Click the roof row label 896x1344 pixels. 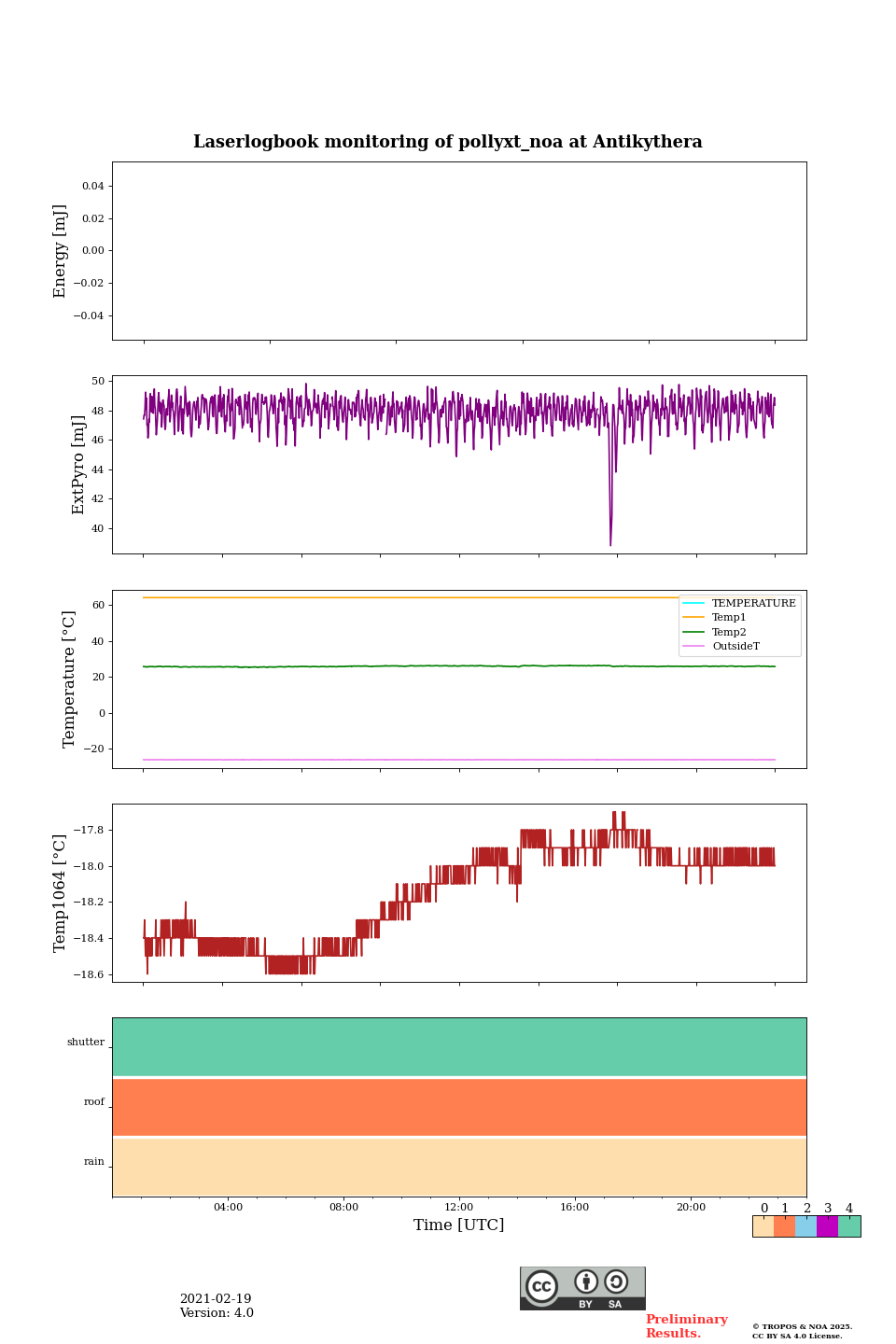[x=94, y=1101]
